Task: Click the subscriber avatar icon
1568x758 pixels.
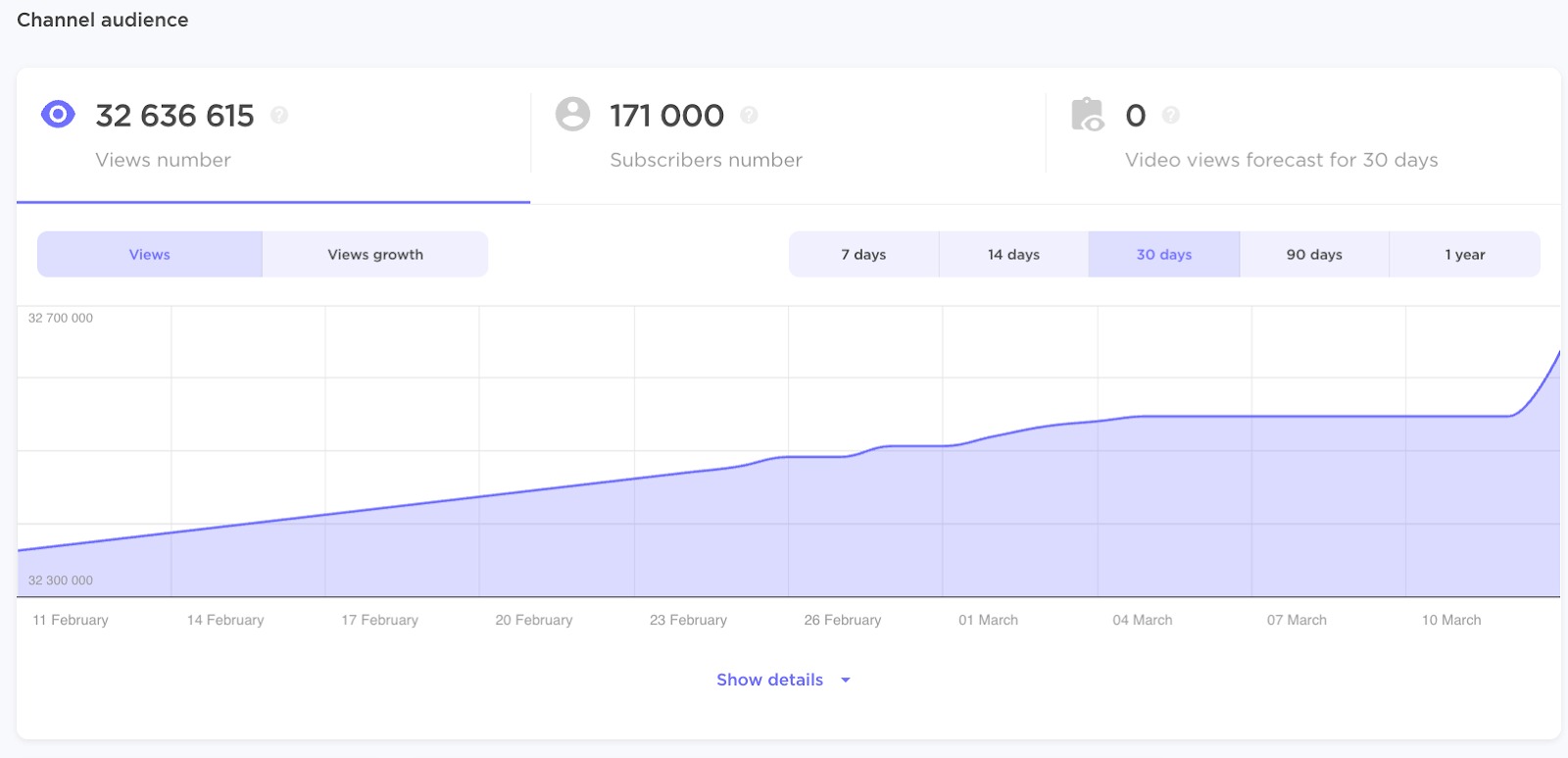Action: 572,114
